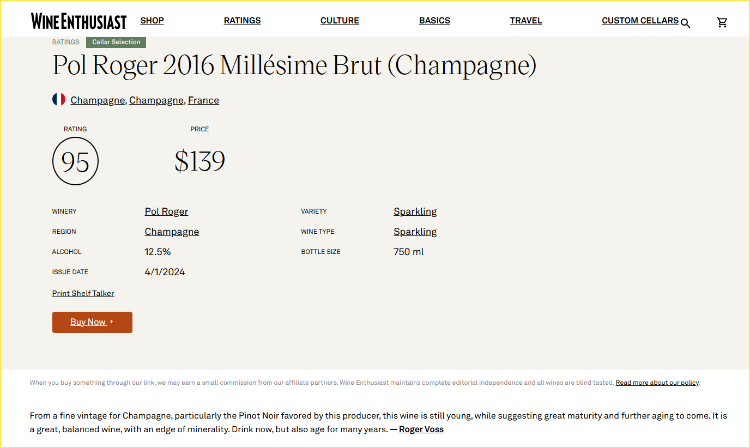Read more about our policy link
This screenshot has height=448, width=750.
(657, 382)
